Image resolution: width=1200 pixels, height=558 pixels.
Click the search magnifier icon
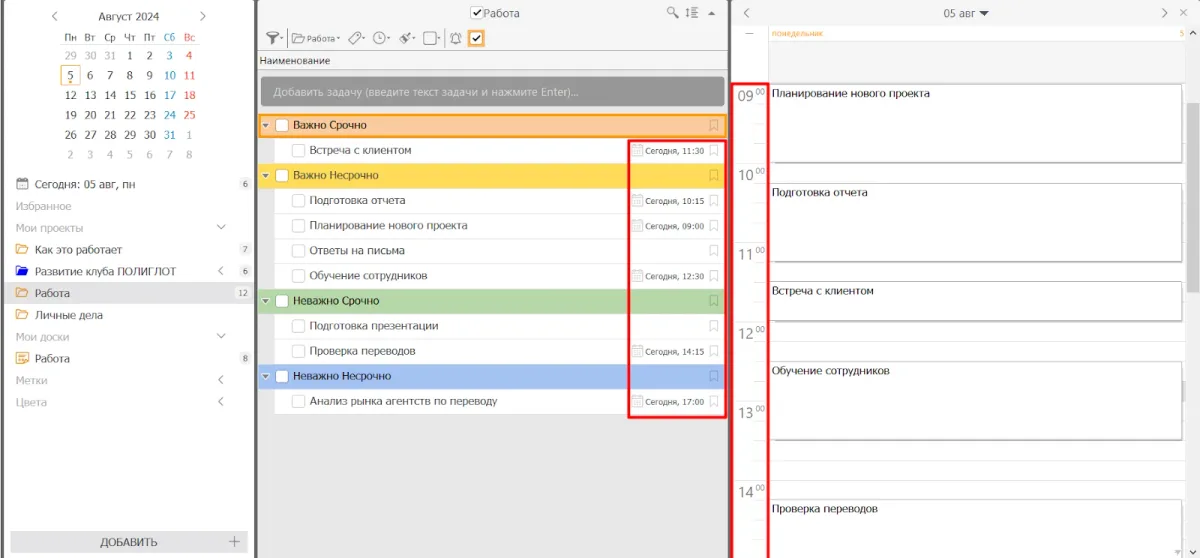(x=673, y=14)
